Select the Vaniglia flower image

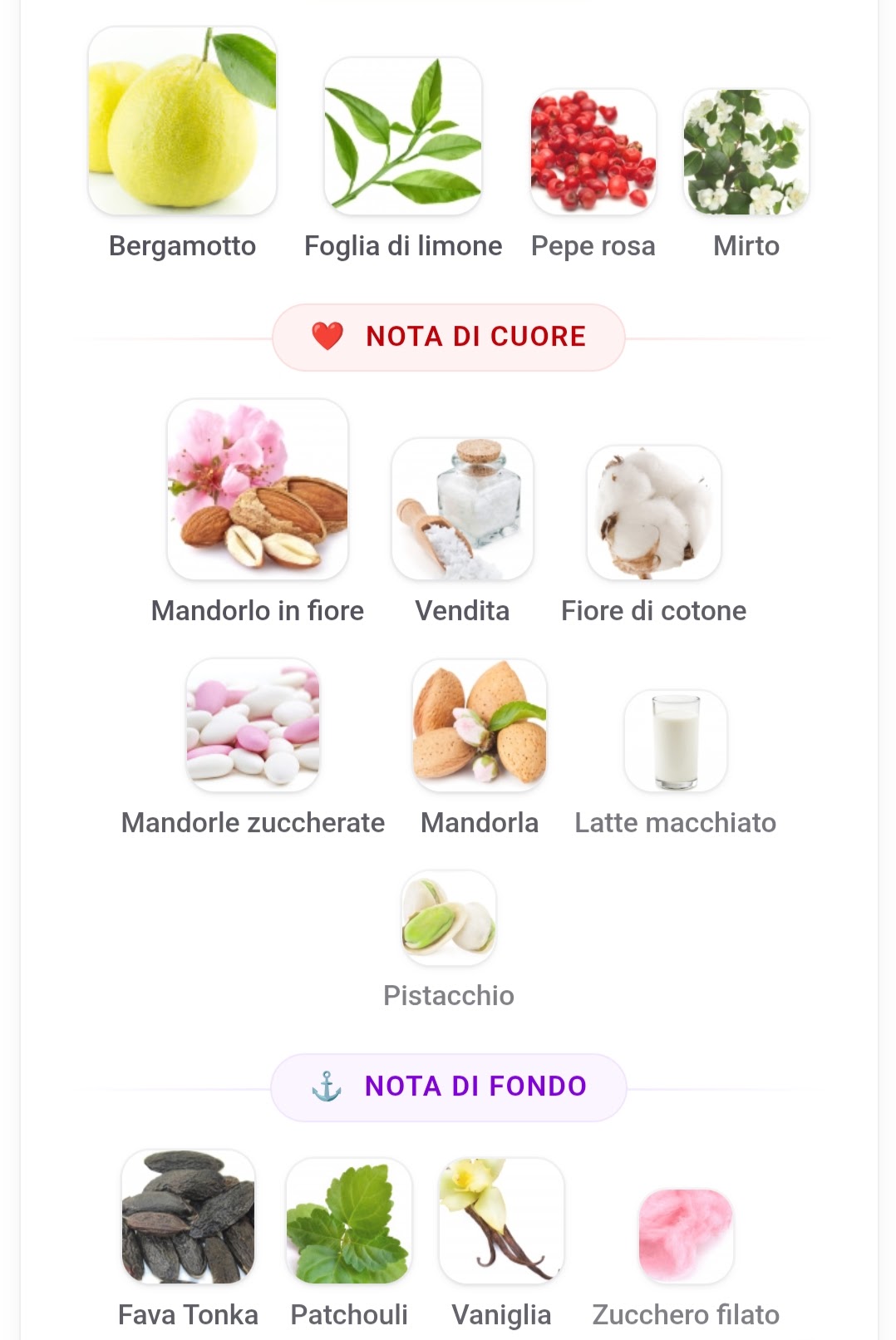(x=501, y=1221)
